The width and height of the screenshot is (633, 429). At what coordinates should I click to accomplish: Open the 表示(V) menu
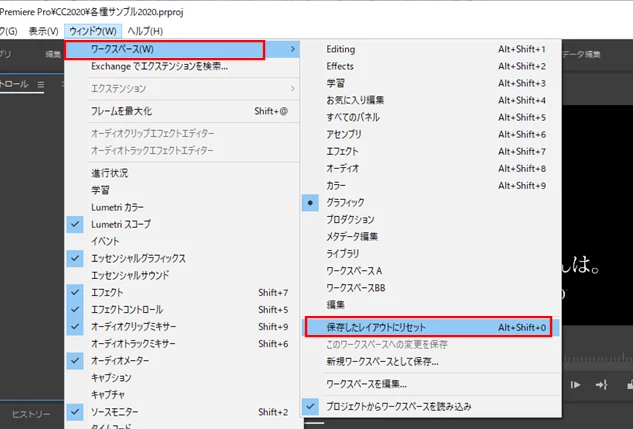(43, 31)
